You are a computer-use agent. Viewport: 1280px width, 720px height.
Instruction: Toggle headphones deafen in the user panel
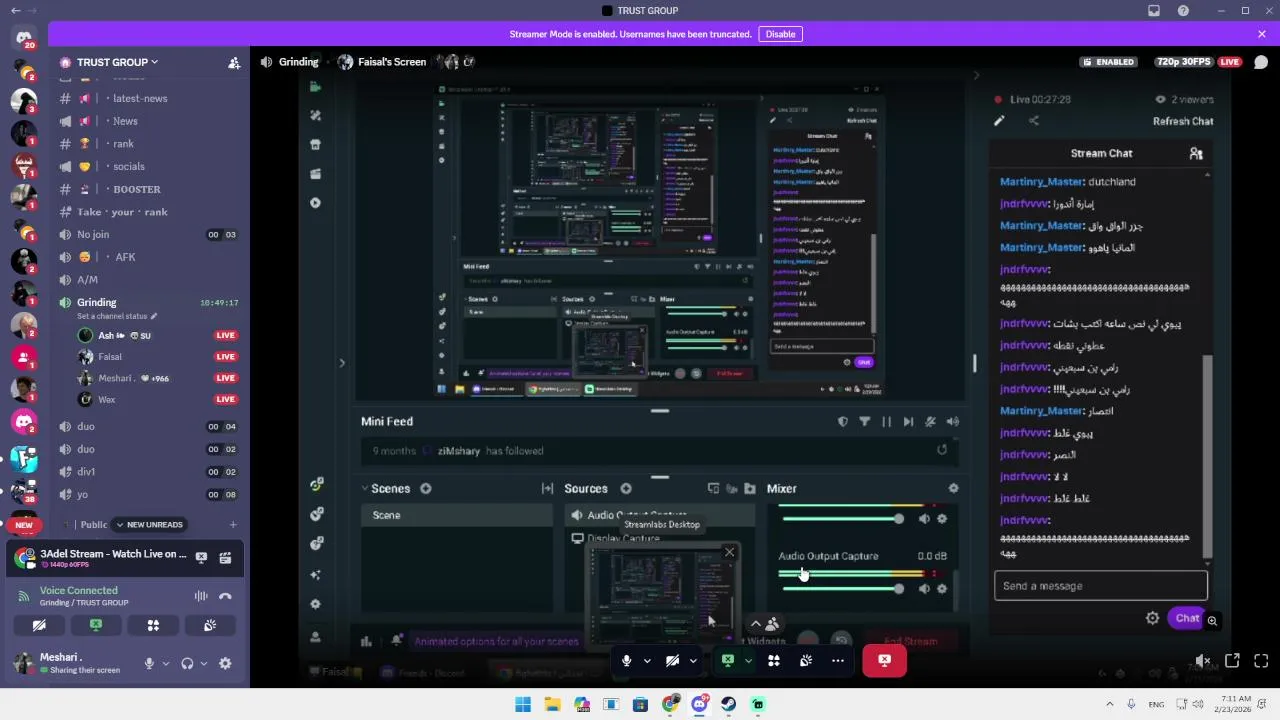(x=187, y=663)
